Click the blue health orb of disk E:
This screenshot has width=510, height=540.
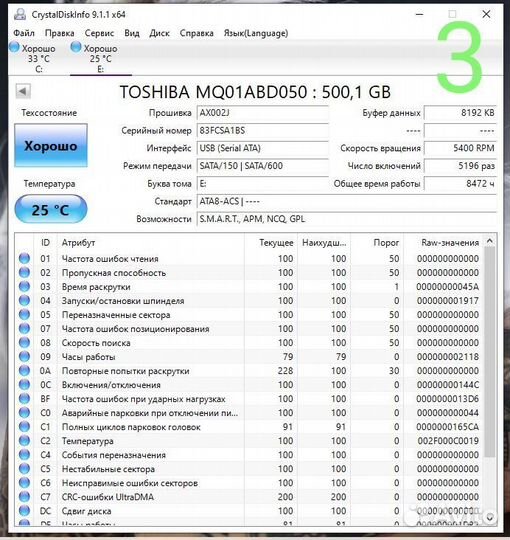76,47
